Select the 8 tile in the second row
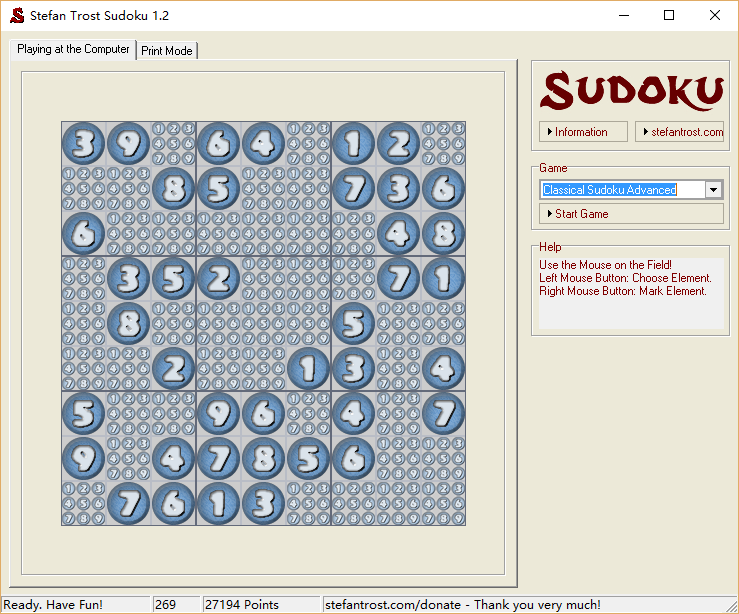The height and width of the screenshot is (614, 739). tap(174, 189)
